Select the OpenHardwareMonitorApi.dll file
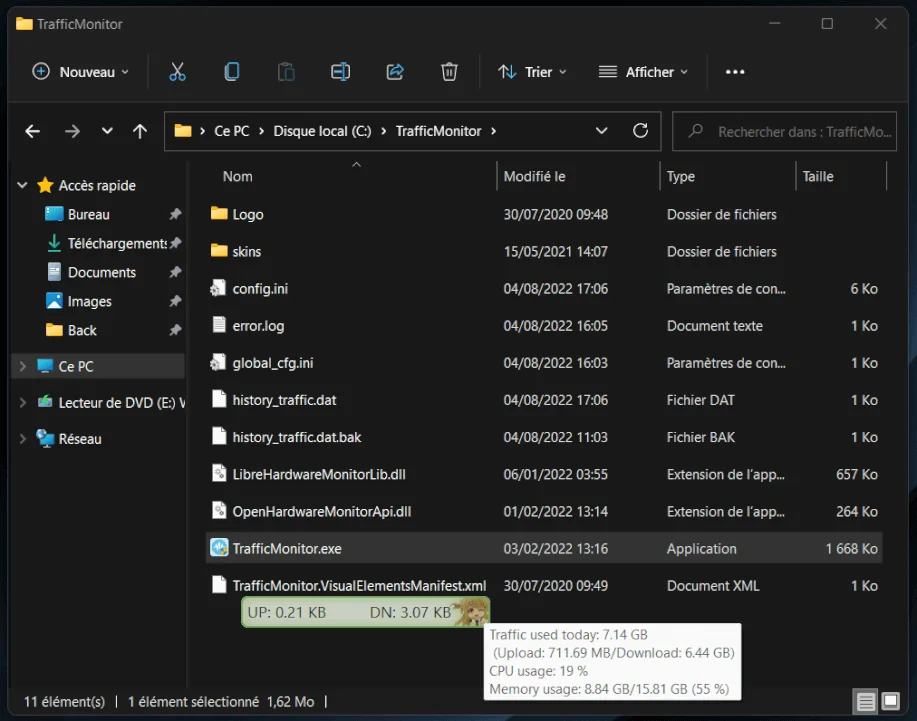The image size is (917, 721). point(322,511)
